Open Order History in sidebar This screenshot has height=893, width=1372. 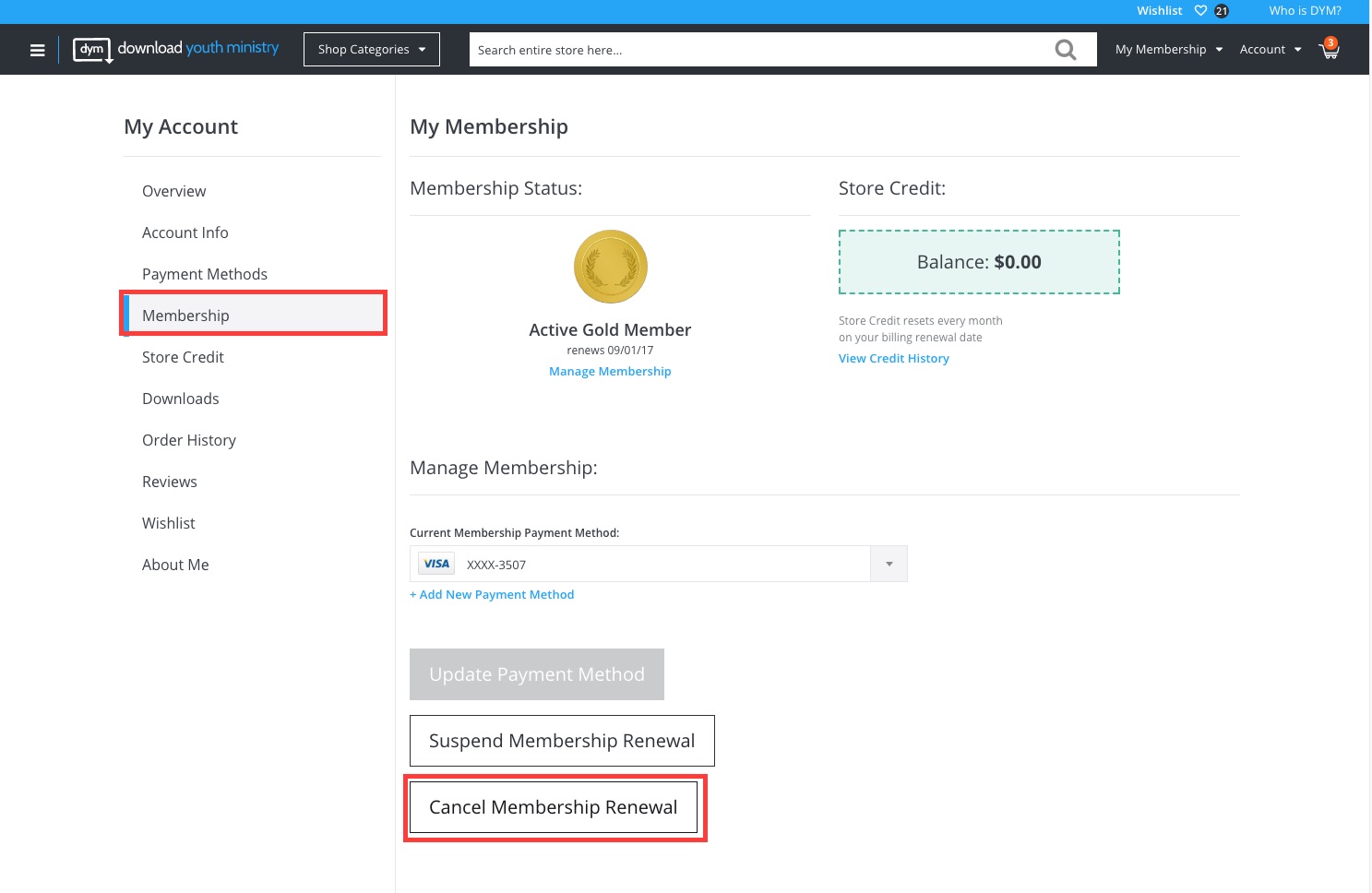189,440
